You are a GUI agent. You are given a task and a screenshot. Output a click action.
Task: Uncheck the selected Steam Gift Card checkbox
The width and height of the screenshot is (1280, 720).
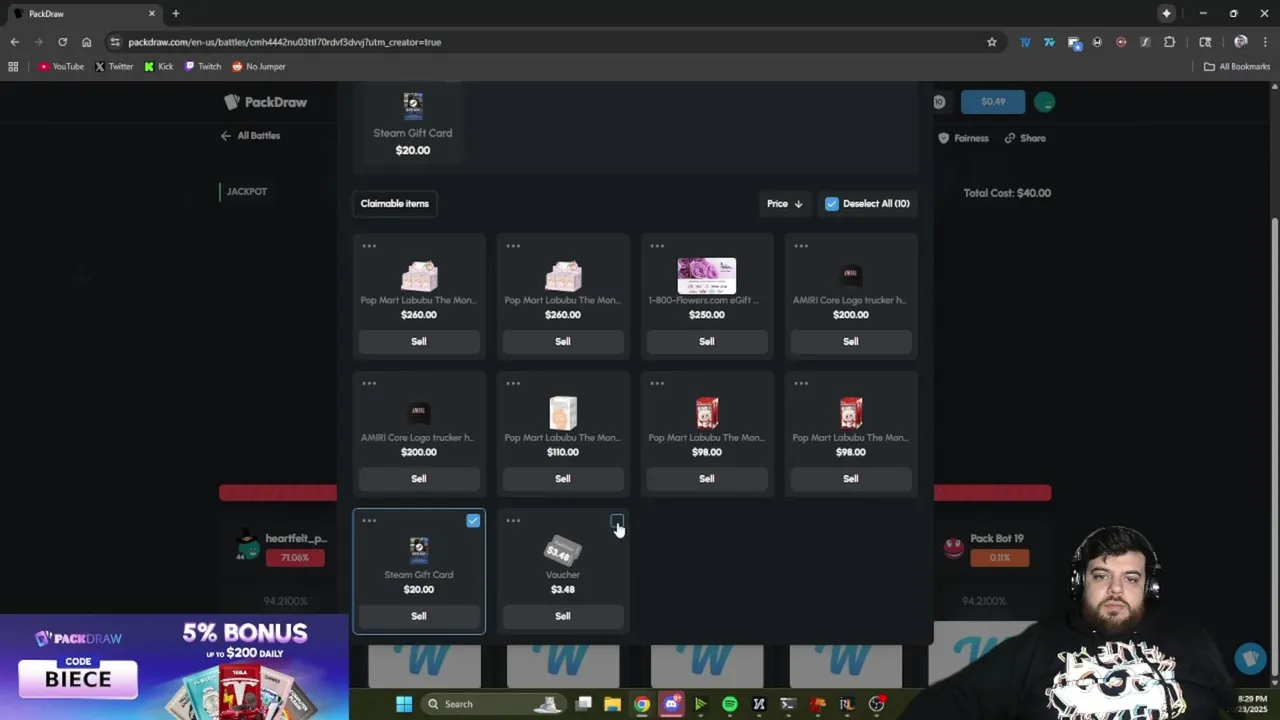(x=473, y=521)
